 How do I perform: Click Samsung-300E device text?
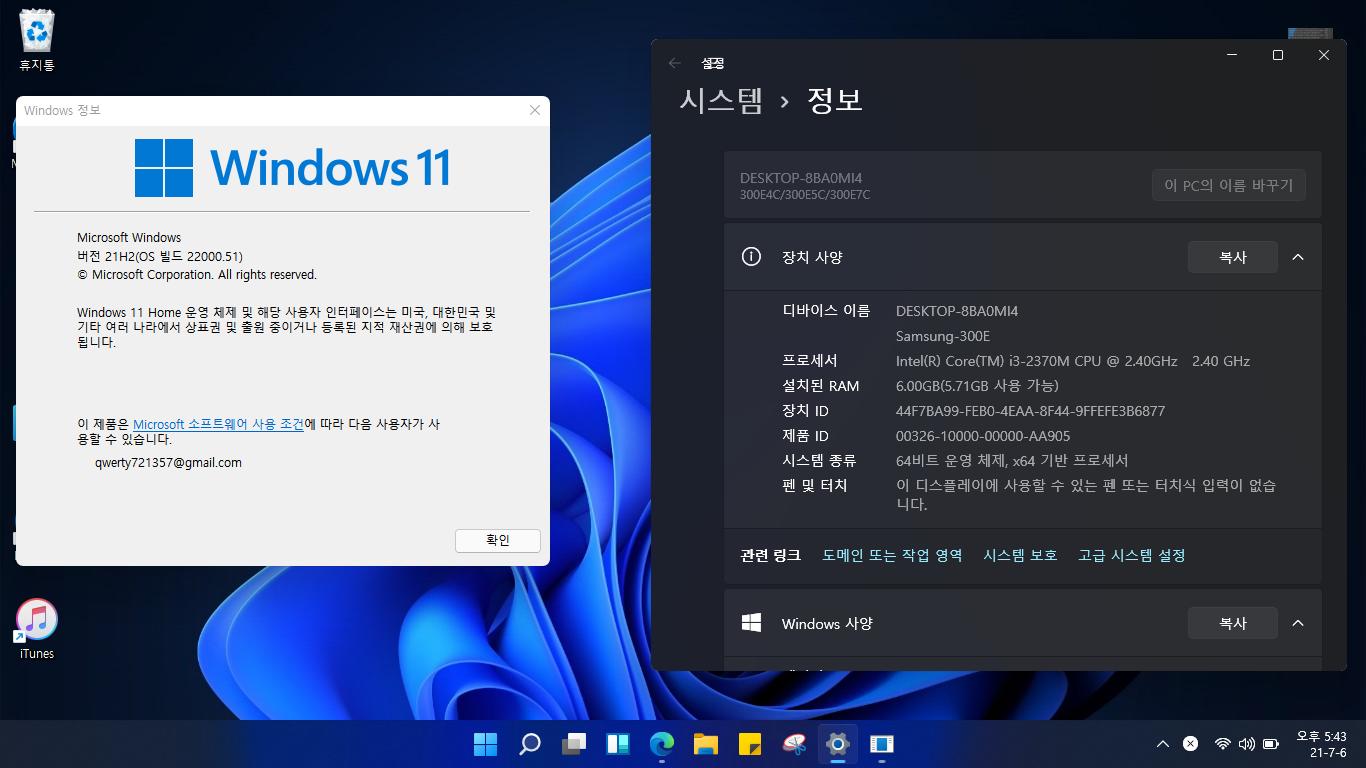pos(943,336)
